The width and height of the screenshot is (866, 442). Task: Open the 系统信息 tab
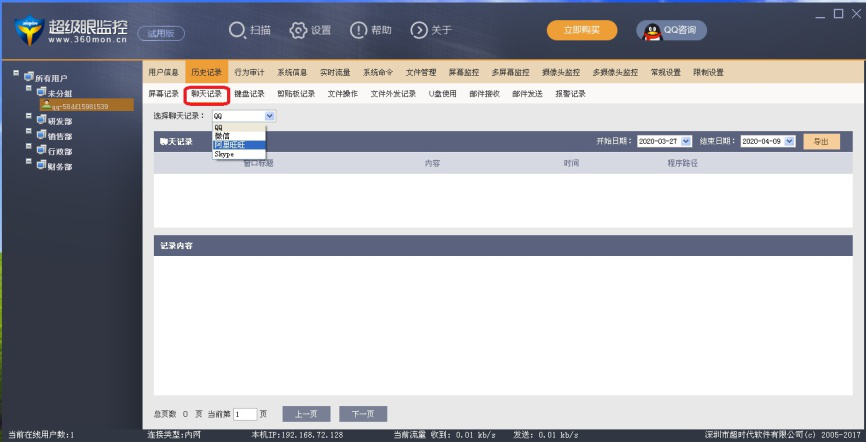coord(292,72)
